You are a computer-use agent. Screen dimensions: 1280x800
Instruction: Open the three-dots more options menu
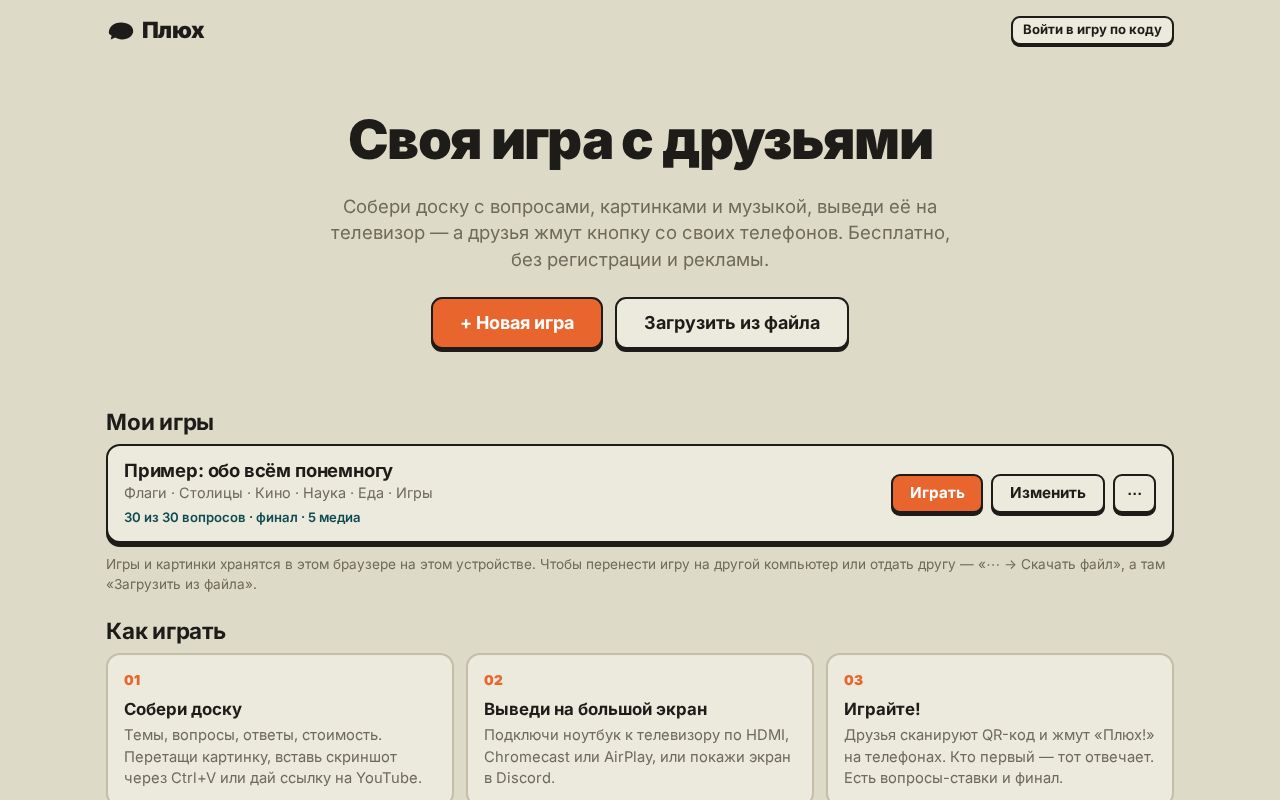pyautogui.click(x=1134, y=493)
